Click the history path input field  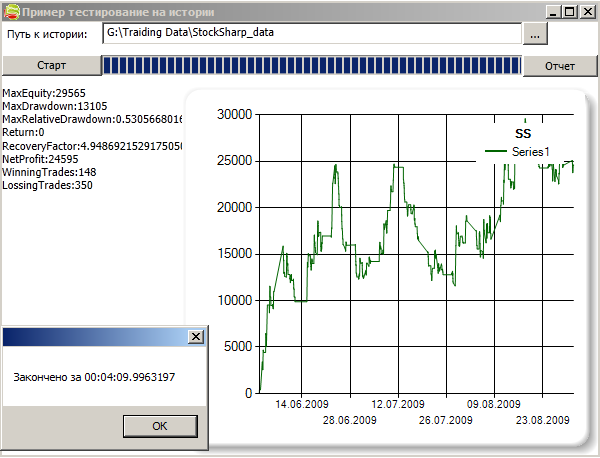pyautogui.click(x=310, y=34)
